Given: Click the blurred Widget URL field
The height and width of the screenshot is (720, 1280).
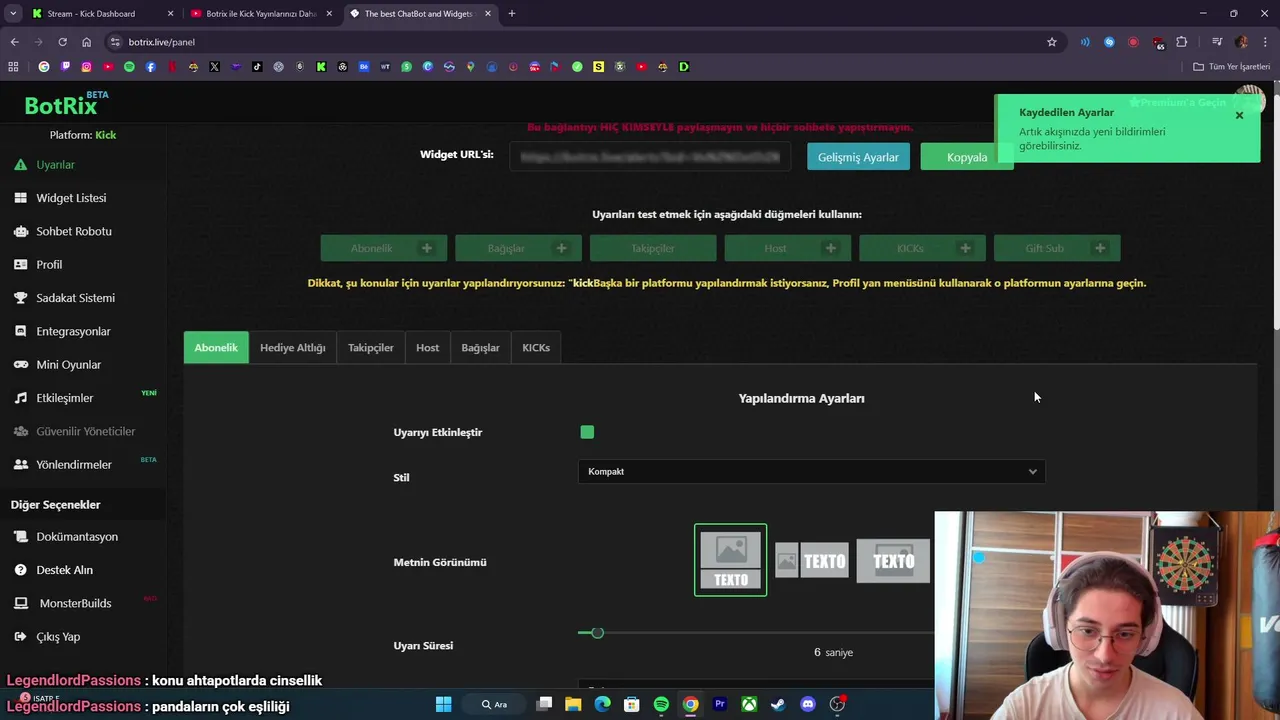Looking at the screenshot, I should pos(650,157).
